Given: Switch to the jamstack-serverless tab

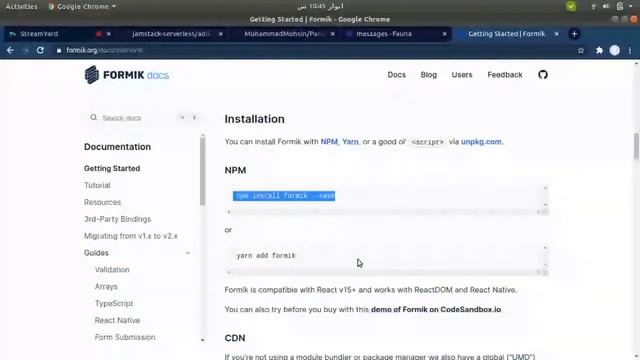Looking at the screenshot, I should point(171,34).
